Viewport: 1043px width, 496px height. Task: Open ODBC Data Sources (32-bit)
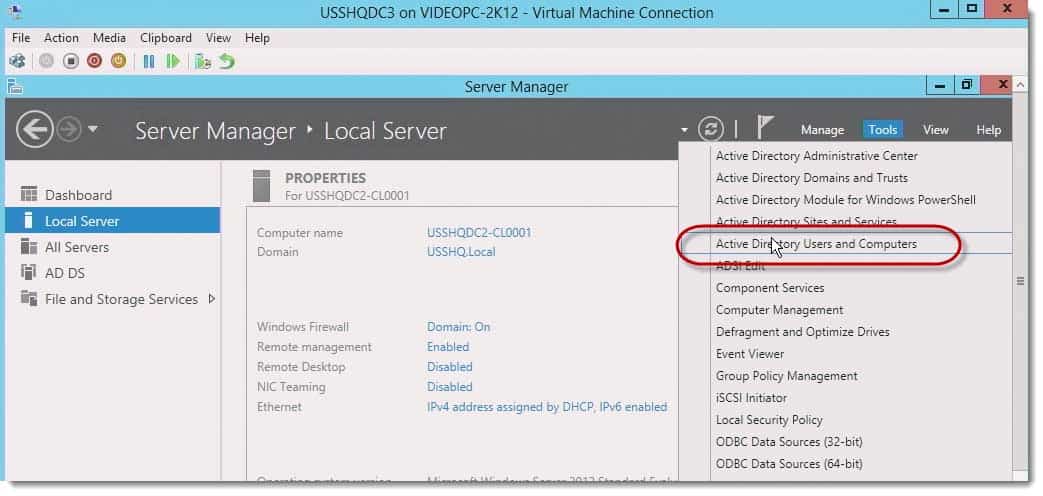click(789, 441)
